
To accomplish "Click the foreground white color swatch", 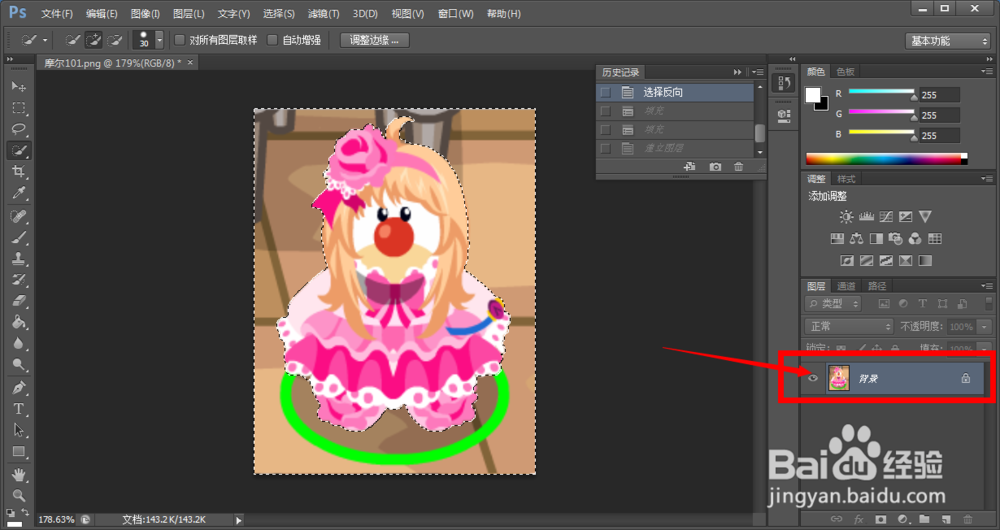I will pyautogui.click(x=812, y=96).
